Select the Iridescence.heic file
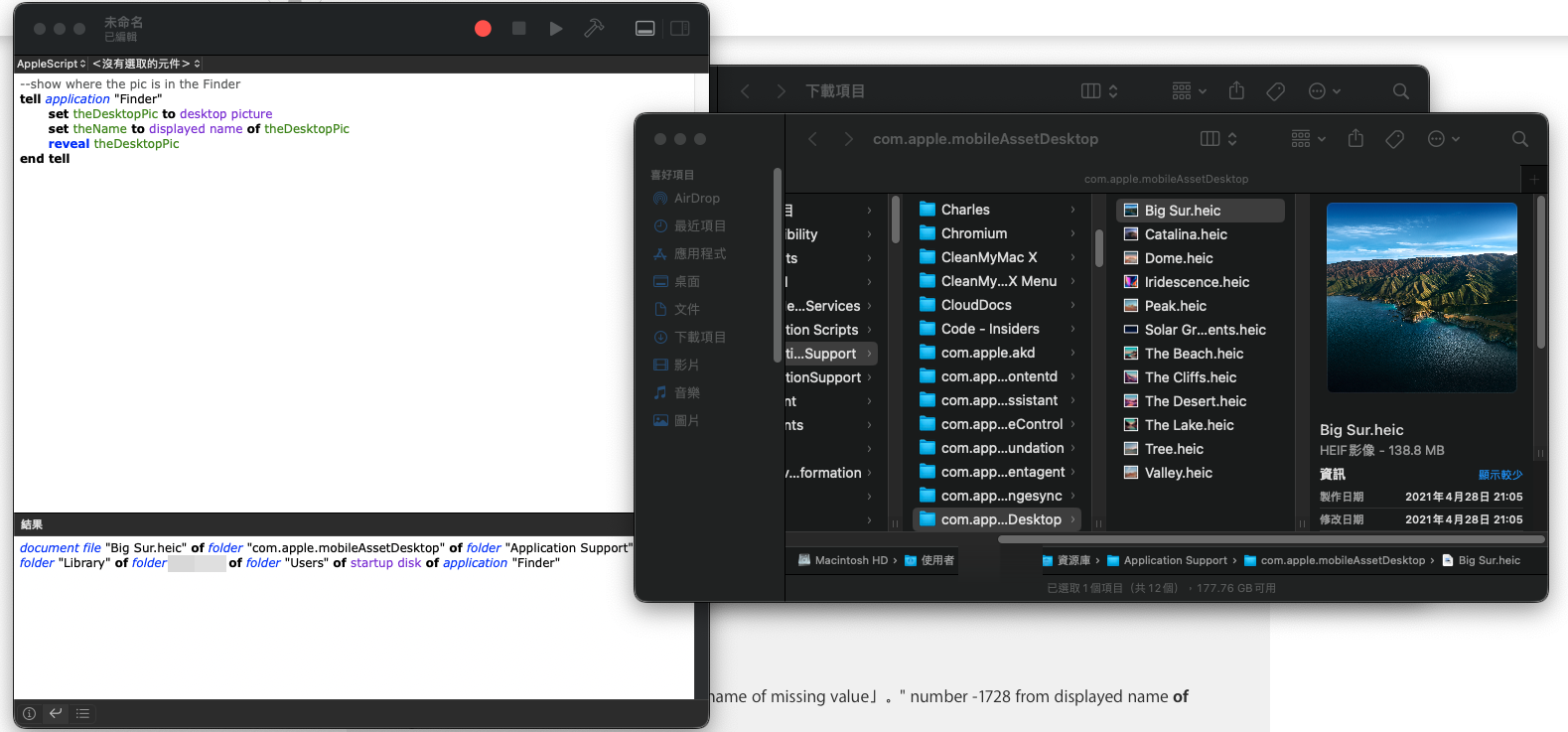The height and width of the screenshot is (732, 1568). (1201, 282)
